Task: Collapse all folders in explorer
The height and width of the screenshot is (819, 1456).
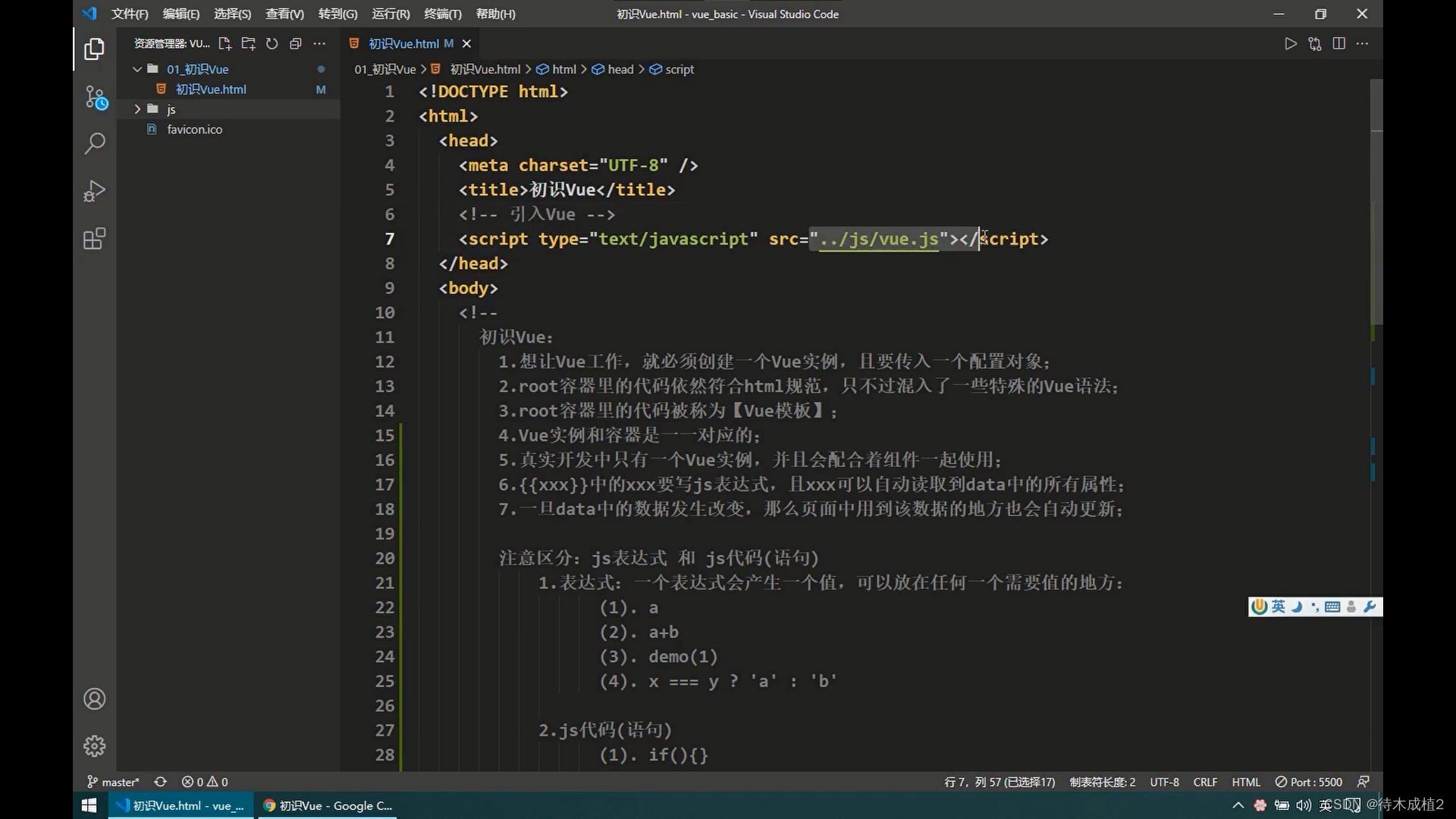Action: coord(296,44)
